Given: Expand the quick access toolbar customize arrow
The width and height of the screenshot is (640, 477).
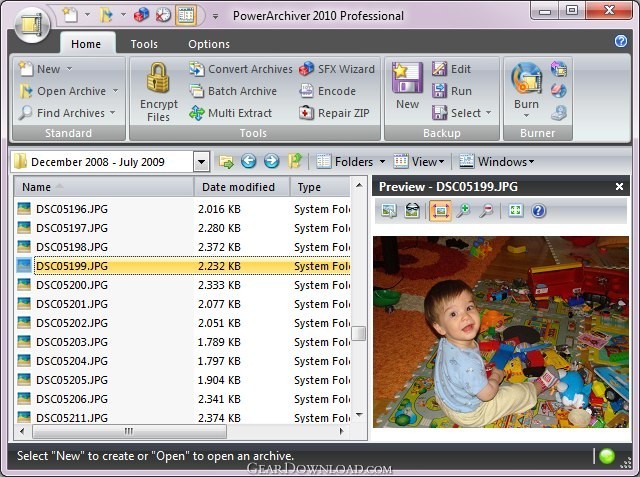Looking at the screenshot, I should tap(215, 16).
